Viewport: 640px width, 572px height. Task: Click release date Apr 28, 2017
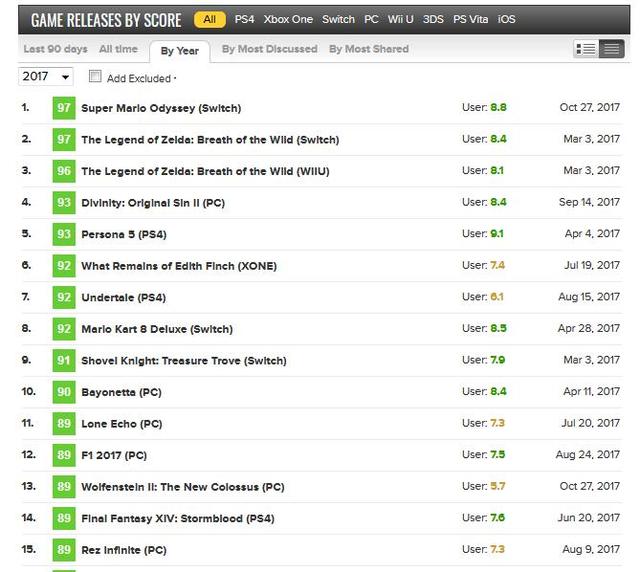point(589,328)
